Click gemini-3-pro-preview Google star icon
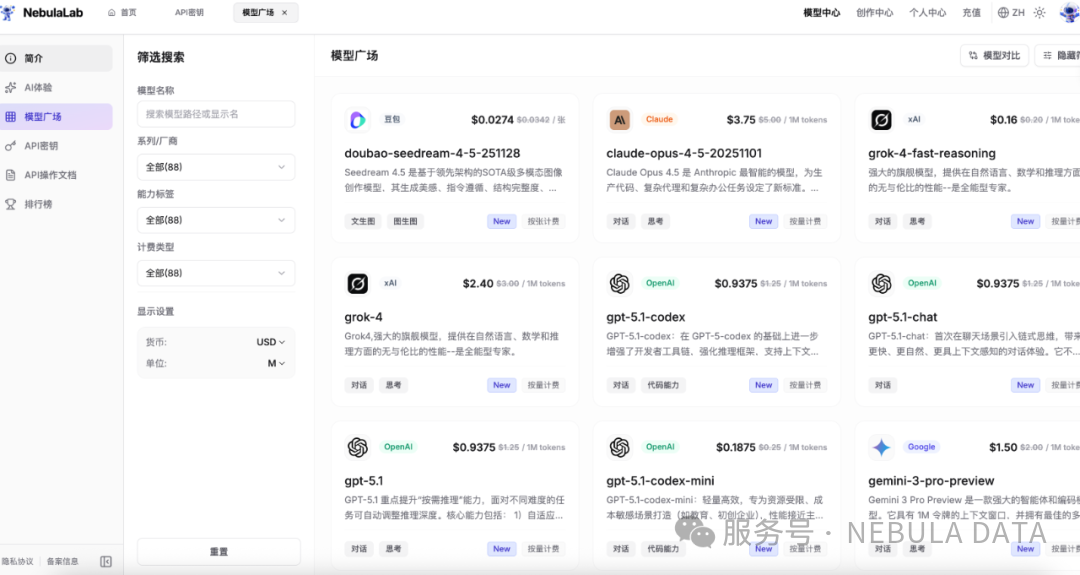 [881, 448]
